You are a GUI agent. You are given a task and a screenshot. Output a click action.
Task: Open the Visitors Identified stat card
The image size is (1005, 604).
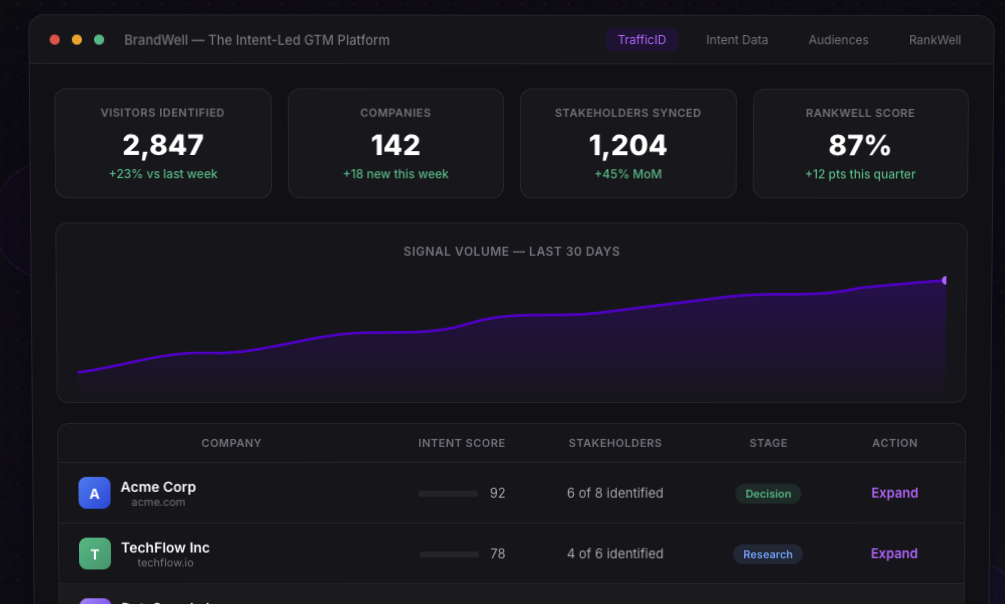click(x=163, y=143)
